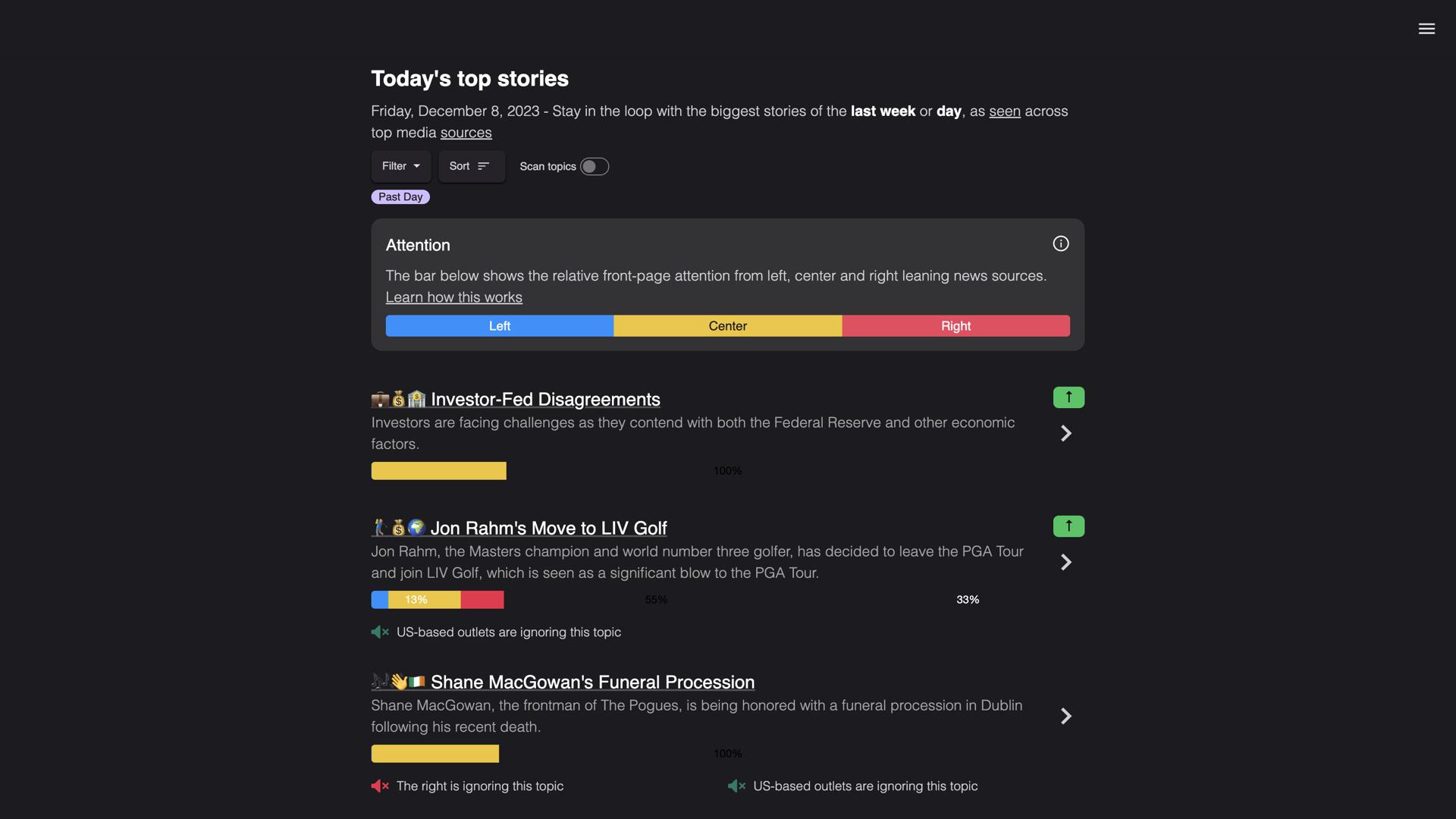This screenshot has width=1456, height=819.
Task: Click the Attention info icon
Action: (x=1060, y=243)
